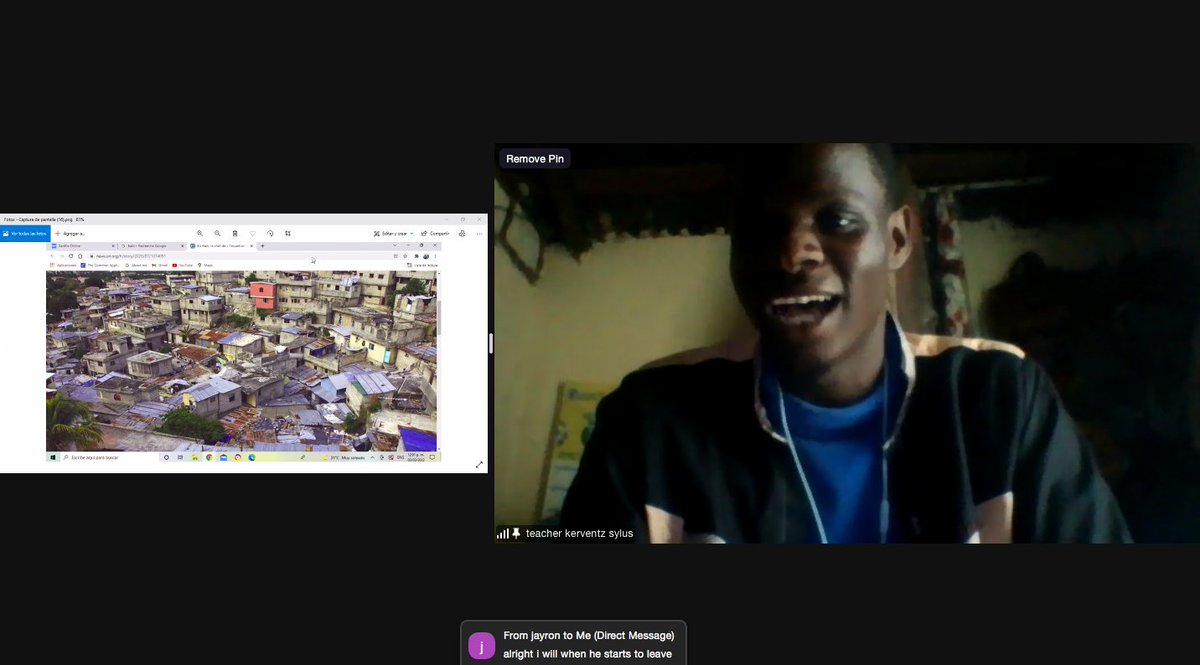The image size is (1200, 665).
Task: Click the Compartir share button in Photos
Action: pos(434,233)
